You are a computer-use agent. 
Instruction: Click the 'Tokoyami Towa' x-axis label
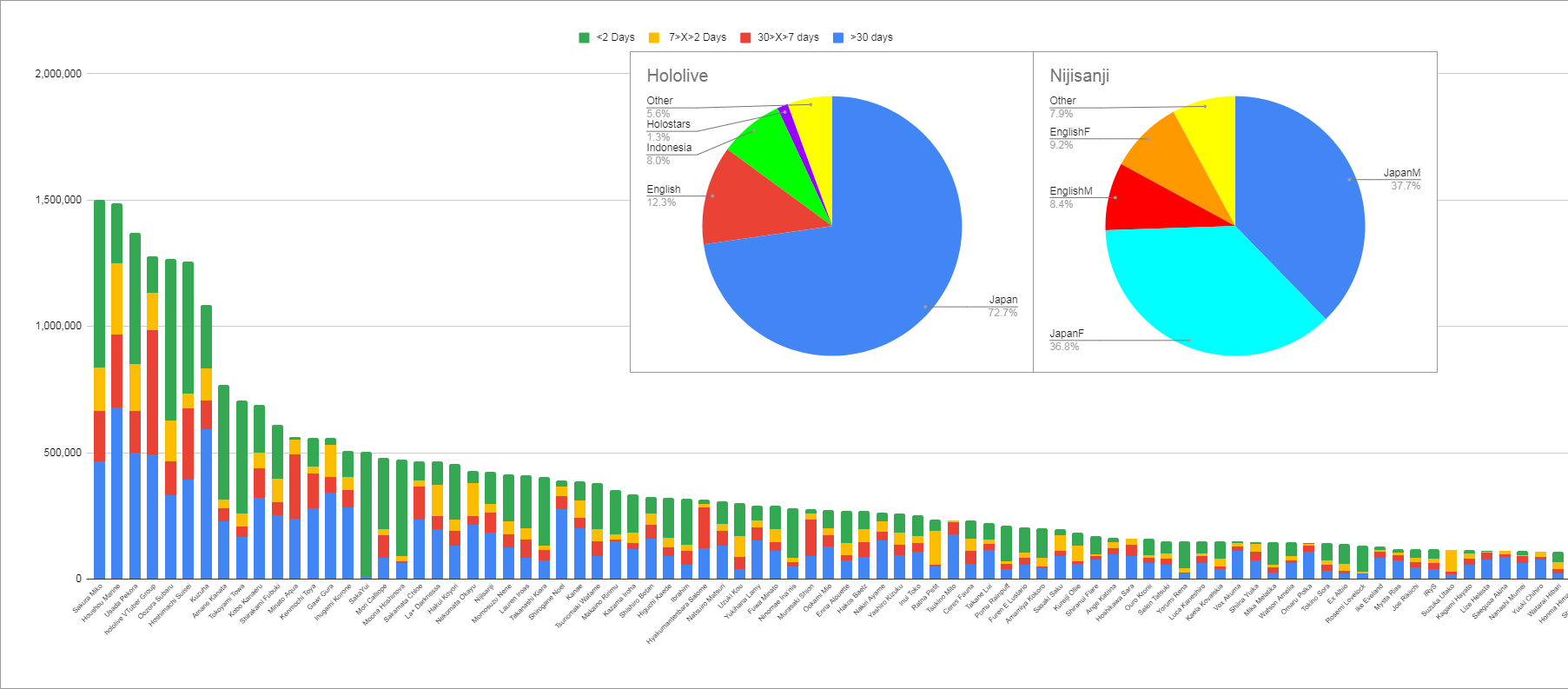tap(228, 601)
